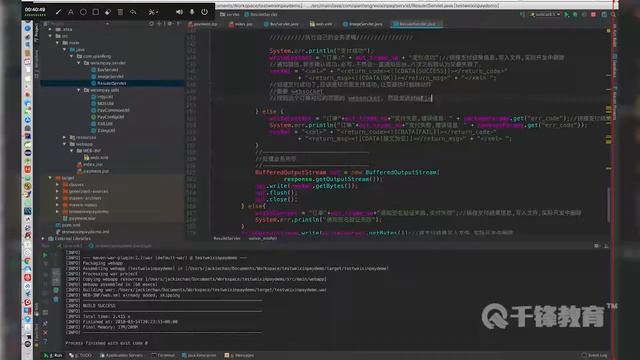Select PayCommonUtil class in project tree
Image resolution: width=640 pixels, height=360 pixels.
coord(110,110)
